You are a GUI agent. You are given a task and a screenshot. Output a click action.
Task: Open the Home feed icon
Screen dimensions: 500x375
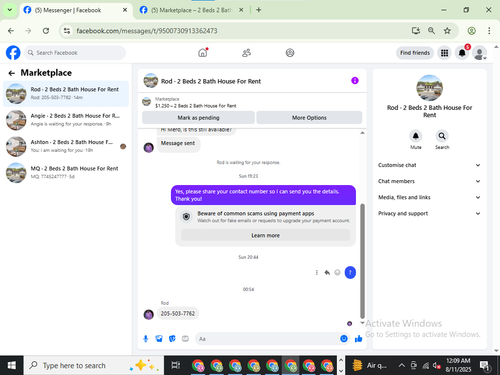click(203, 53)
